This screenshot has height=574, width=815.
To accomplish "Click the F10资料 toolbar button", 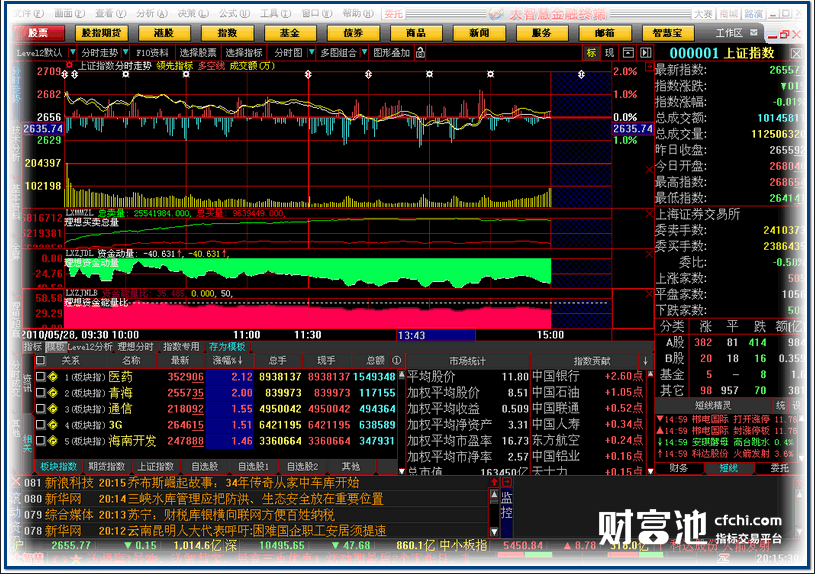I will 152,53.
